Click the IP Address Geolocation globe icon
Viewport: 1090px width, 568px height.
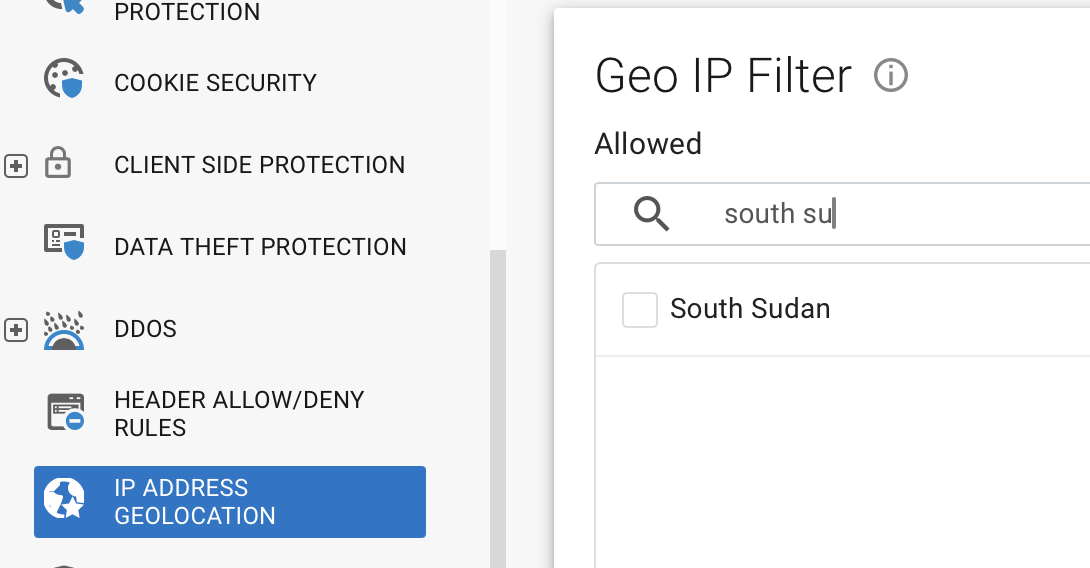[64, 498]
